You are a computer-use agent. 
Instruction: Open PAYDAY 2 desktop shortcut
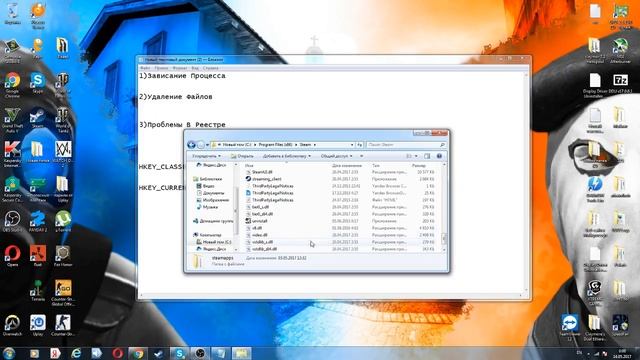38,221
